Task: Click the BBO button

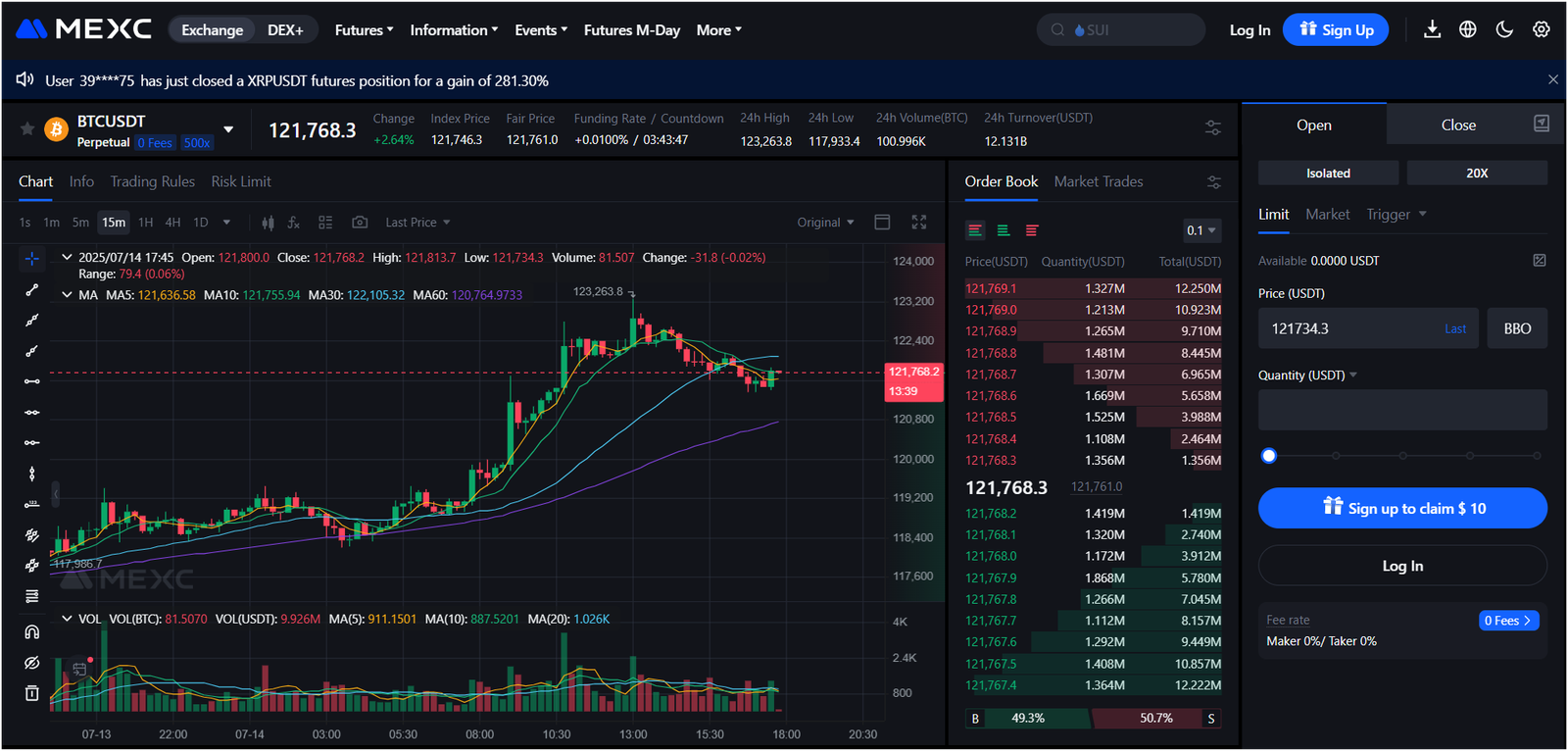Action: point(1517,328)
